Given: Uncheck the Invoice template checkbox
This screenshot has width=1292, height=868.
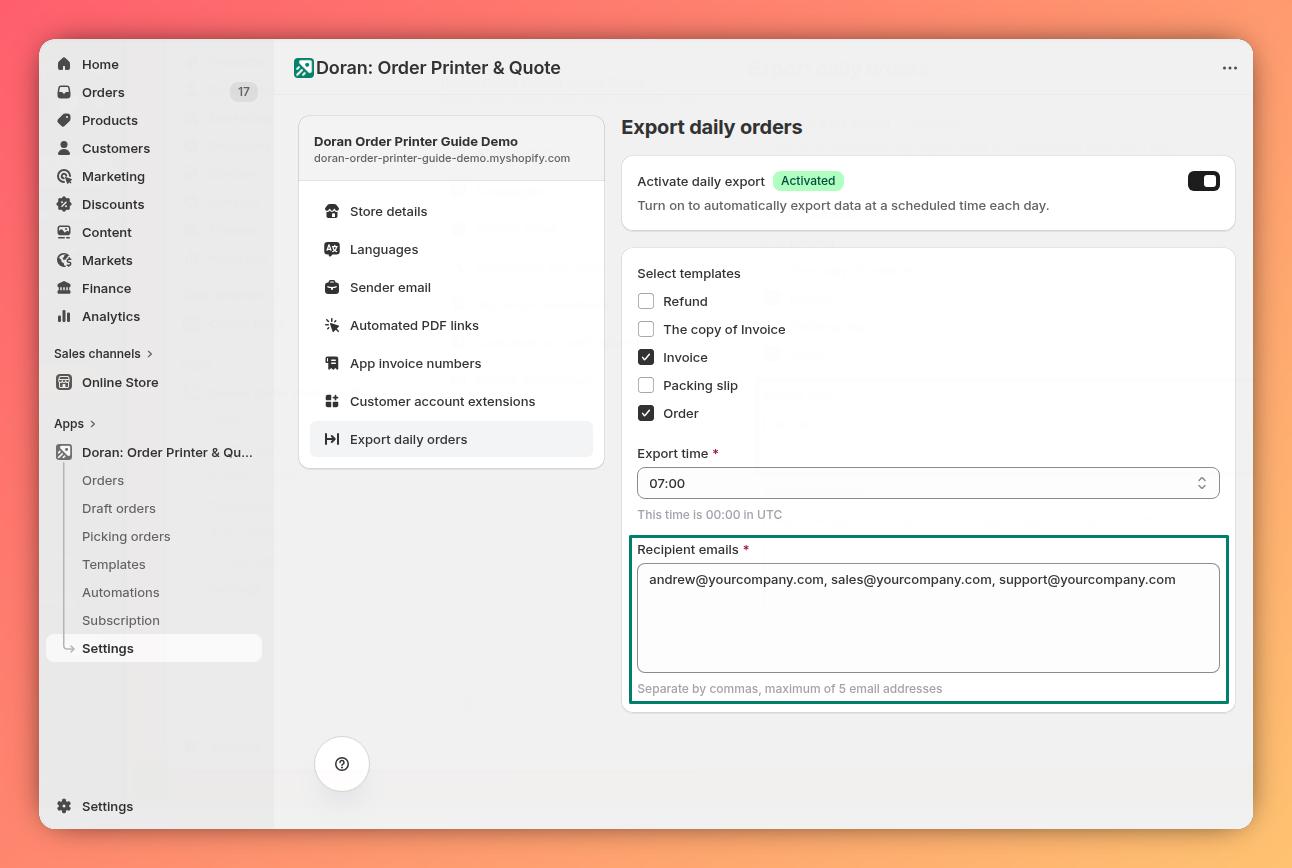Looking at the screenshot, I should click(x=646, y=357).
